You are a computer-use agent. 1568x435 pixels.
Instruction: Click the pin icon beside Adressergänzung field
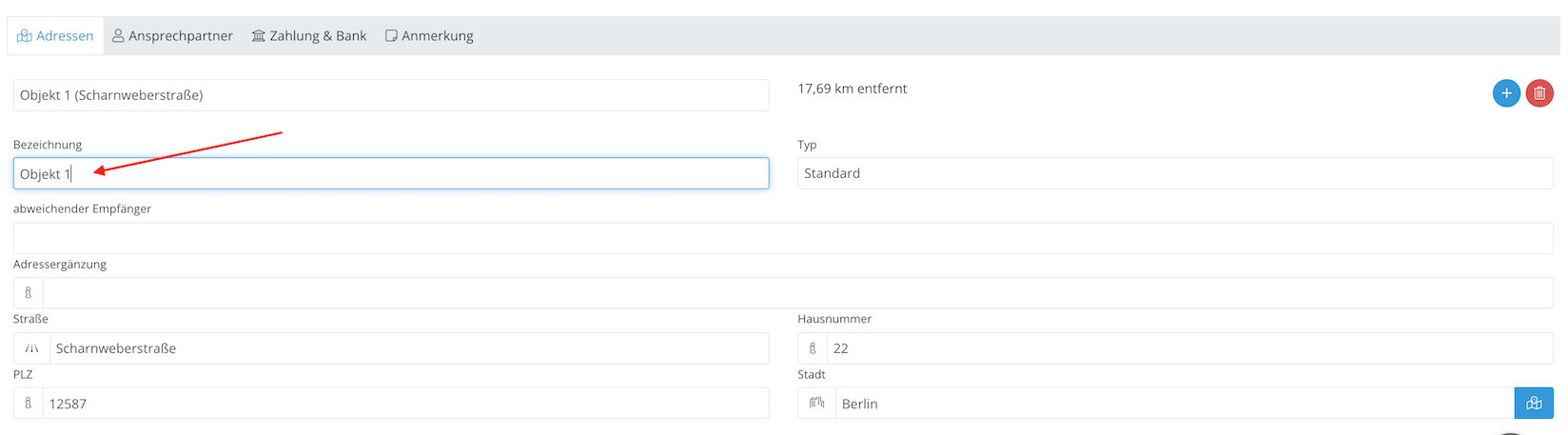click(29, 293)
